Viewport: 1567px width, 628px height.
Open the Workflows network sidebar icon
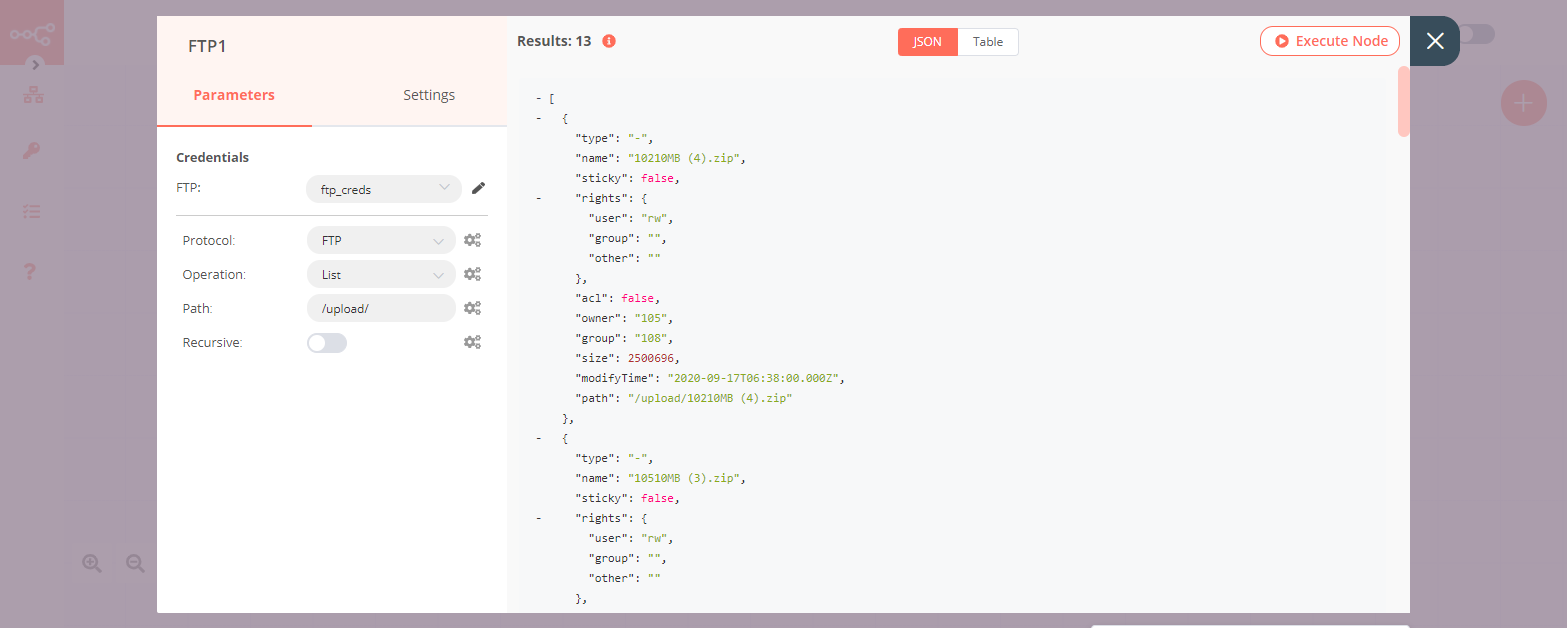click(x=33, y=95)
